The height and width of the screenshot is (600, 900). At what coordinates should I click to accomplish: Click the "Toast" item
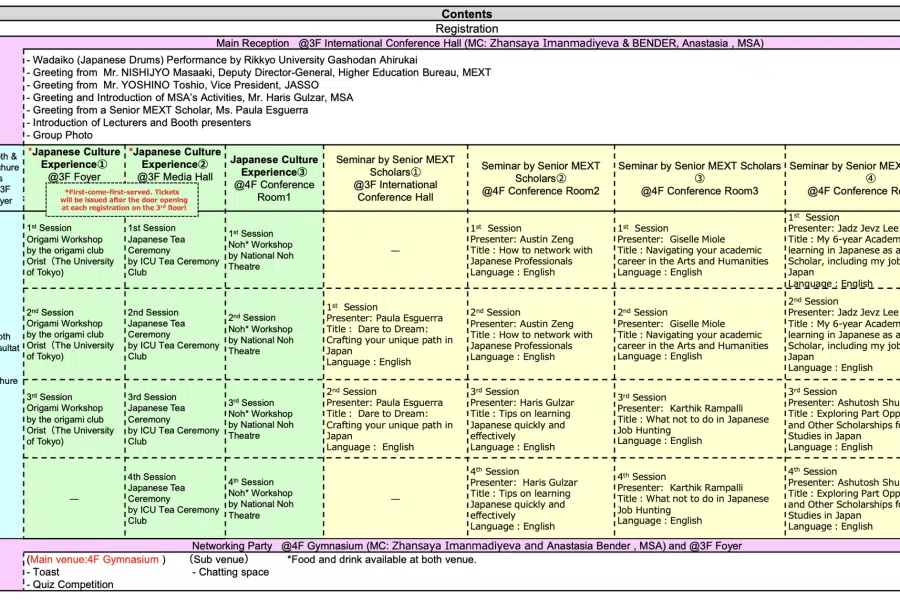(x=43, y=572)
